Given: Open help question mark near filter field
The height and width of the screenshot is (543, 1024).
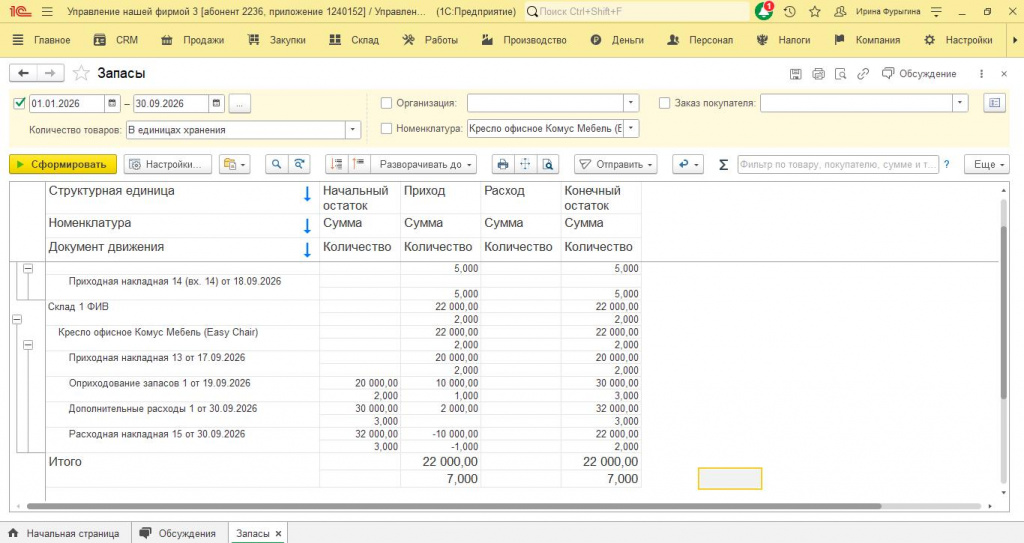Looking at the screenshot, I should (947, 165).
